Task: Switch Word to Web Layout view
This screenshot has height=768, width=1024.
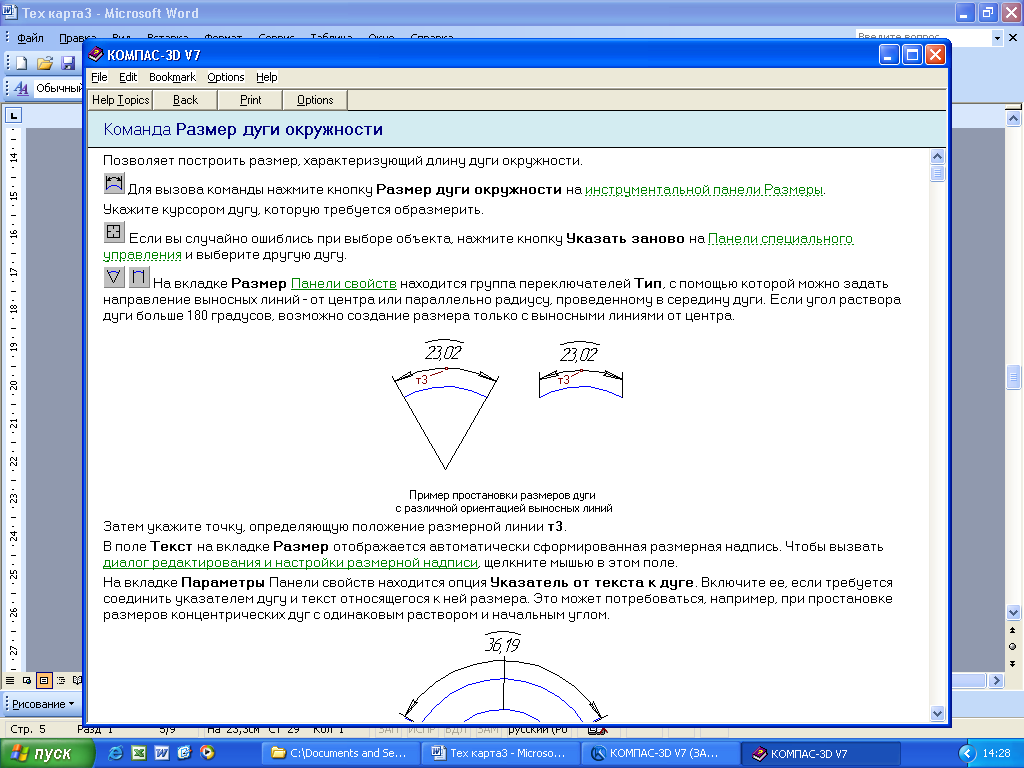Action: point(27,680)
